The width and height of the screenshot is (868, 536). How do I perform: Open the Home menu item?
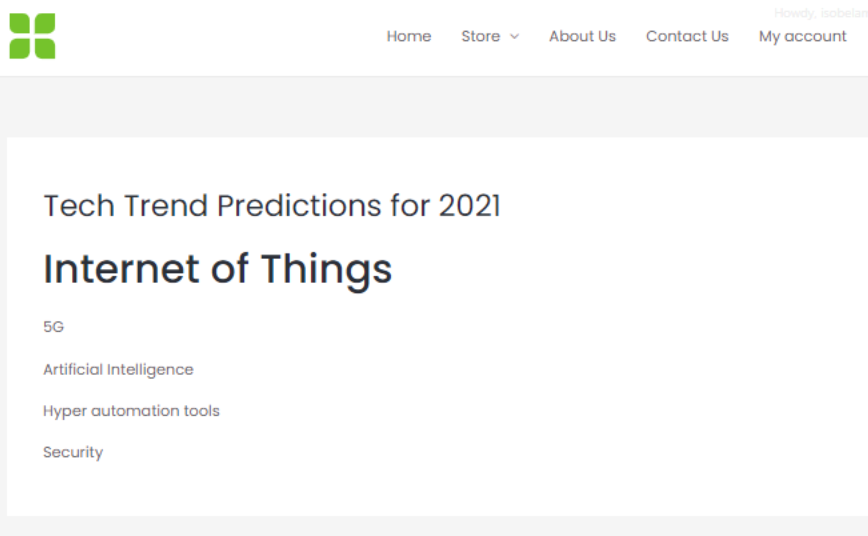click(x=409, y=36)
